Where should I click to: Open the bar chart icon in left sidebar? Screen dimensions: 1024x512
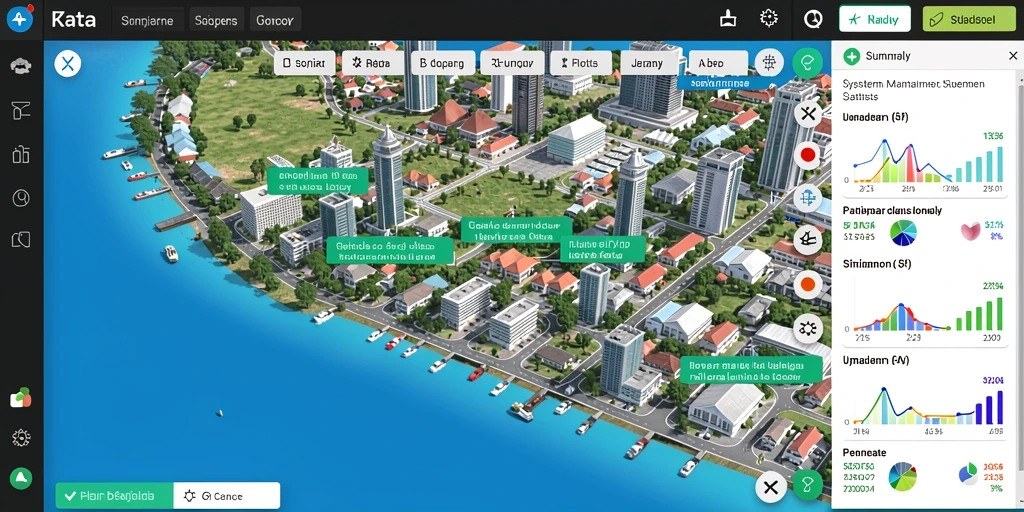click(21, 153)
